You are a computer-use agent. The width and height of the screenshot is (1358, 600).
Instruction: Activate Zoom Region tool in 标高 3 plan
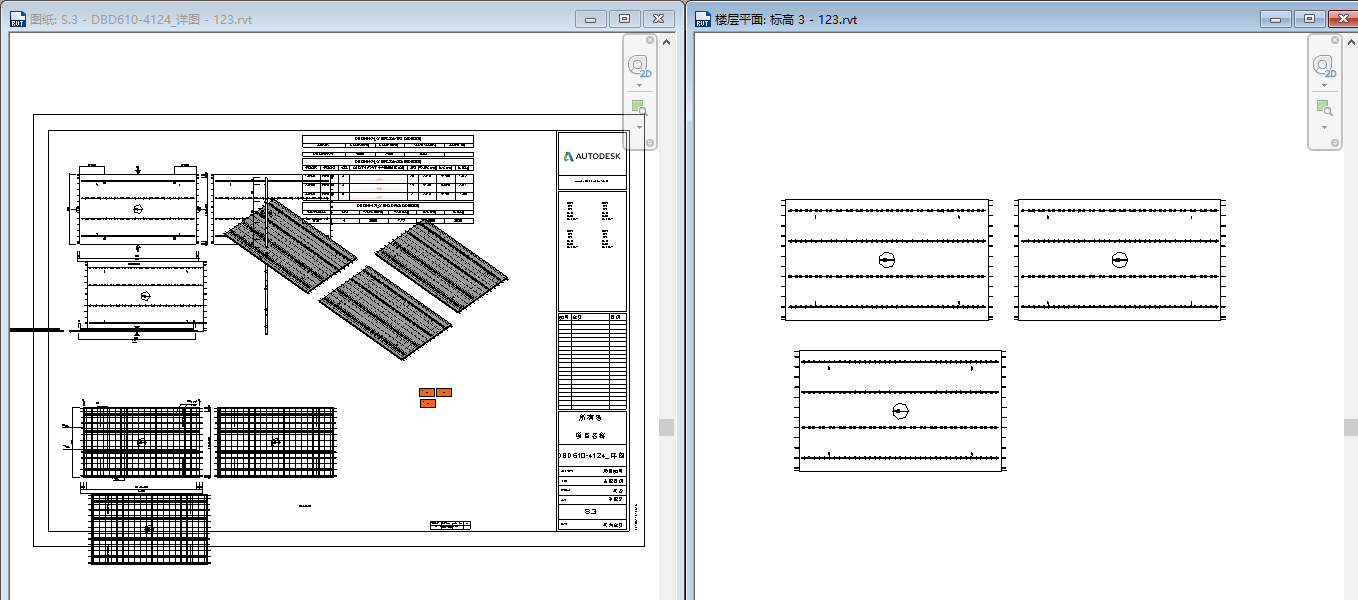click(x=1324, y=108)
